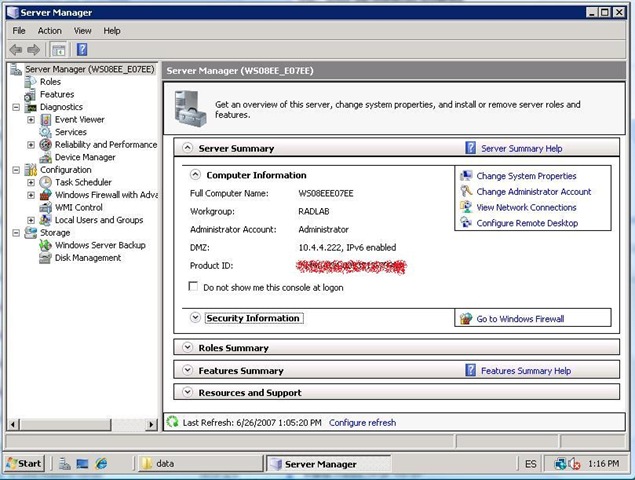Open Event Viewer in the tree
This screenshot has width=635, height=480.
pos(79,120)
